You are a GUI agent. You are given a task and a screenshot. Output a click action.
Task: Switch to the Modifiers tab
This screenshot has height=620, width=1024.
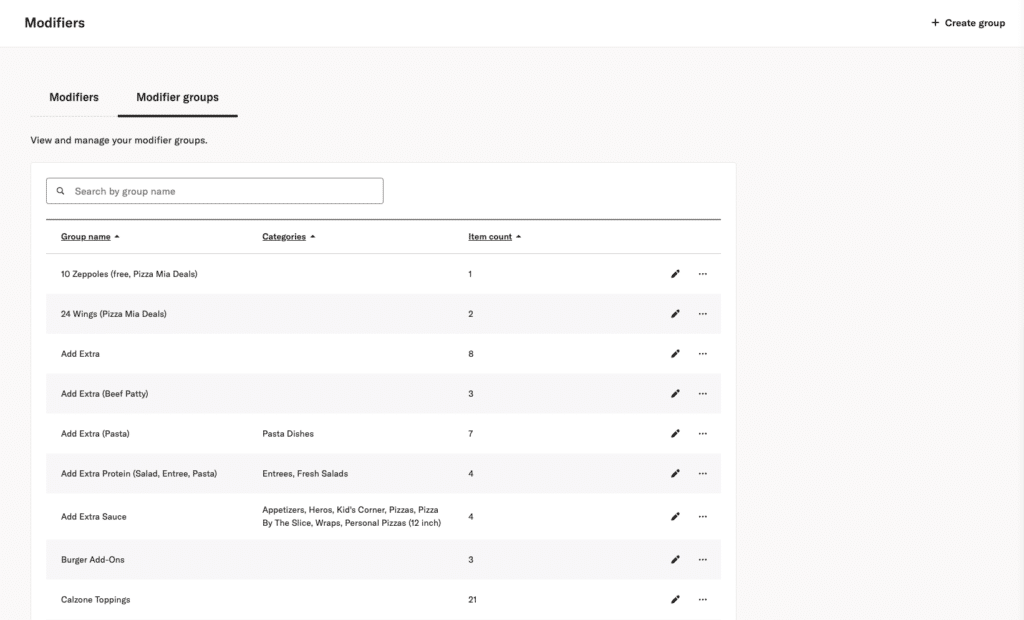point(74,97)
